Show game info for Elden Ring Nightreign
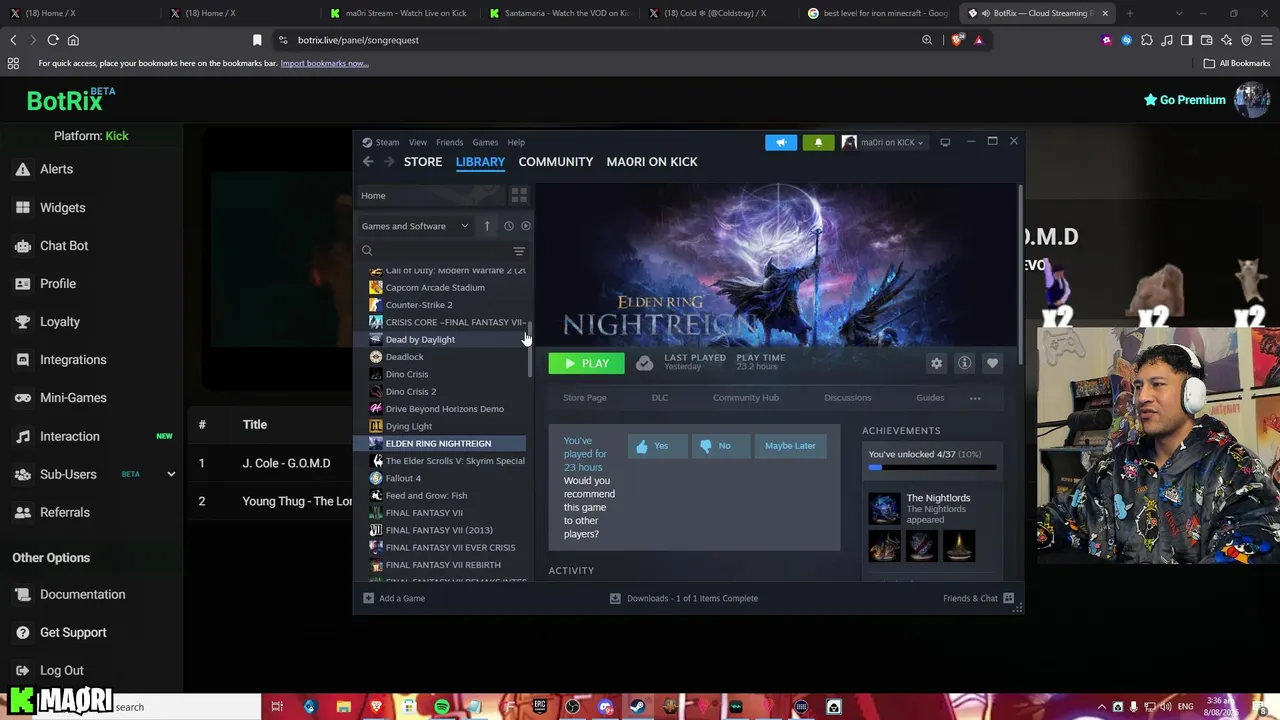The height and width of the screenshot is (720, 1280). tap(964, 363)
